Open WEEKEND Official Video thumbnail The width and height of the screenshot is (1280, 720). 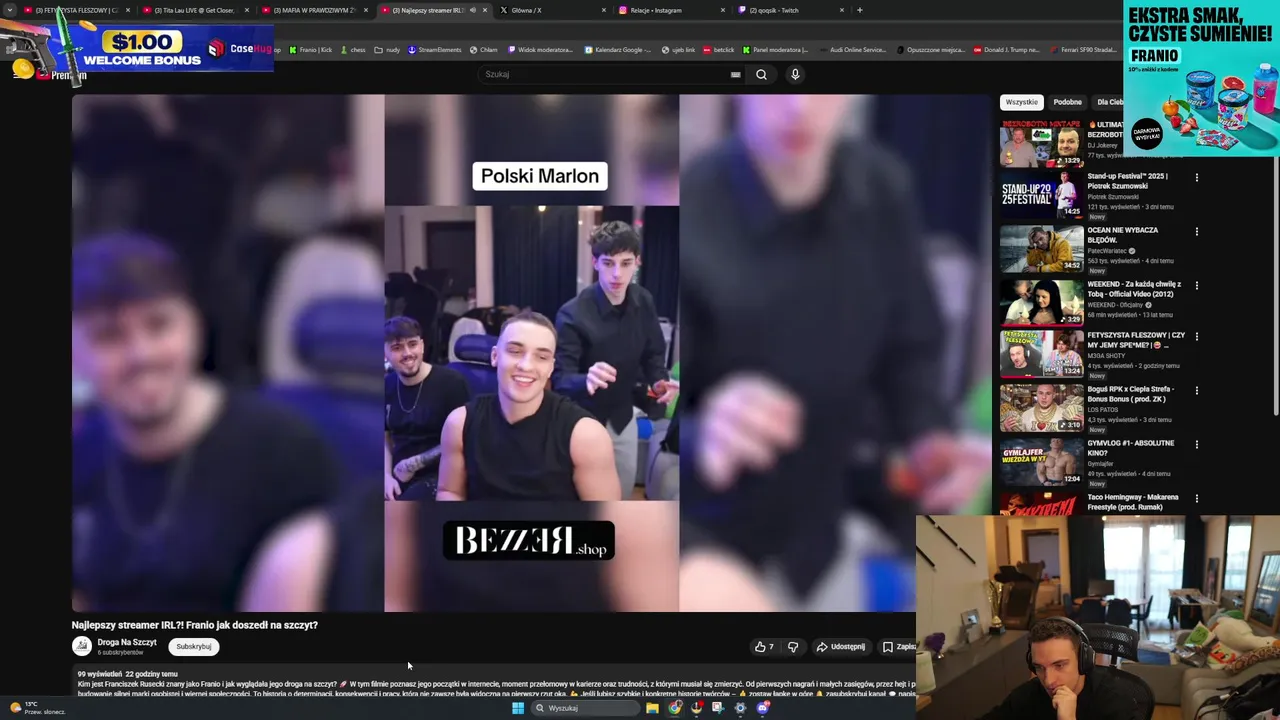[x=1041, y=302]
